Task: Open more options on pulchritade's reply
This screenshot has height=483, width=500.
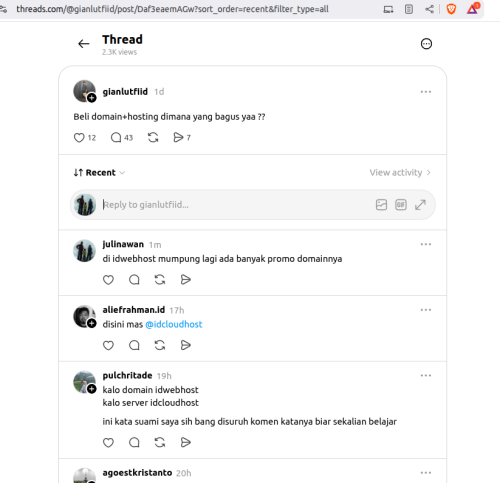Action: tap(426, 376)
